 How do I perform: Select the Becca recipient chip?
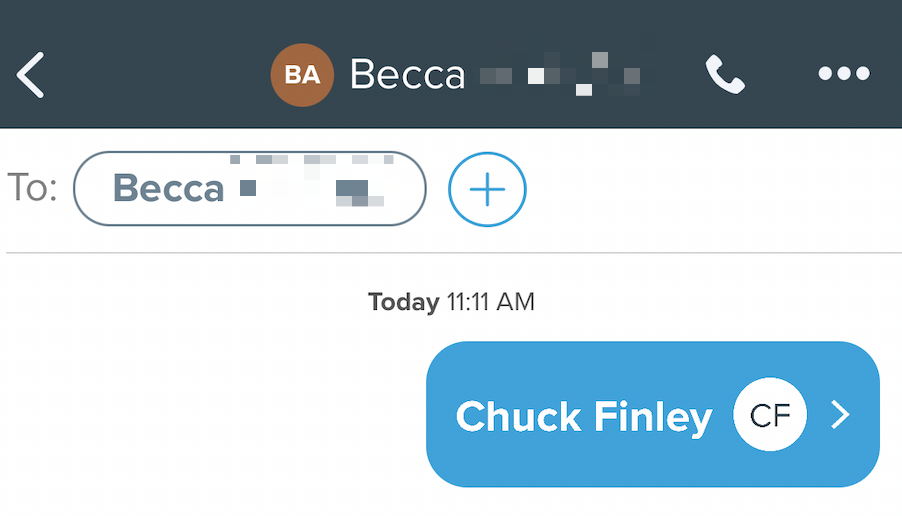coord(250,189)
